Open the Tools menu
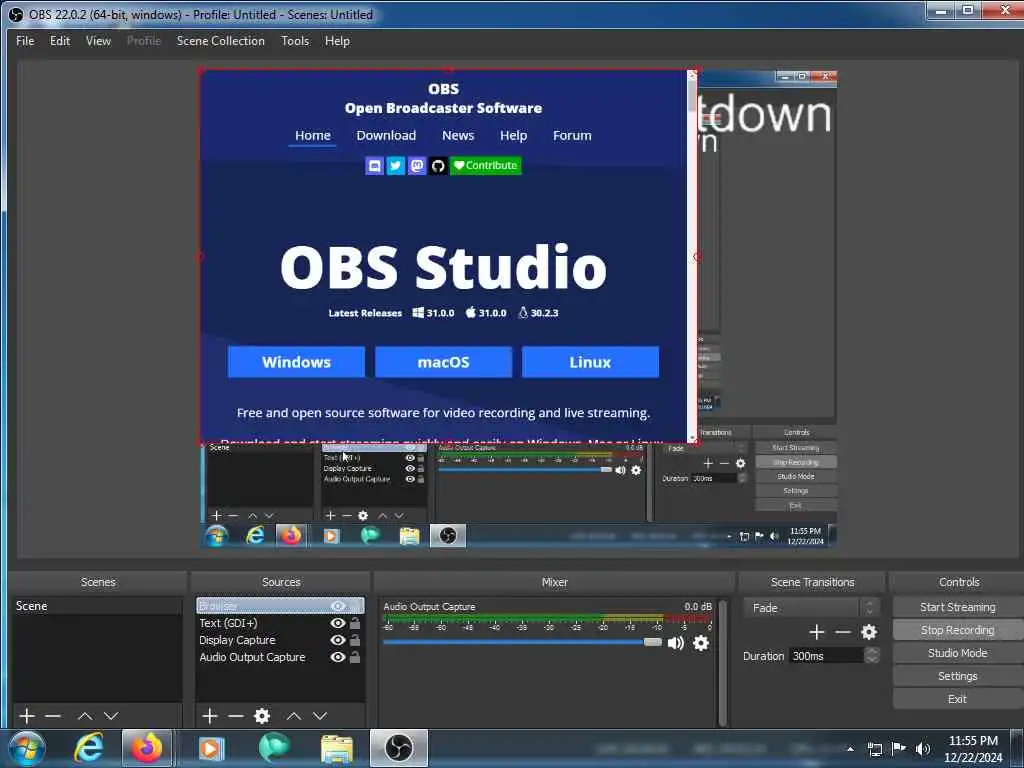The image size is (1024, 768). (x=295, y=40)
